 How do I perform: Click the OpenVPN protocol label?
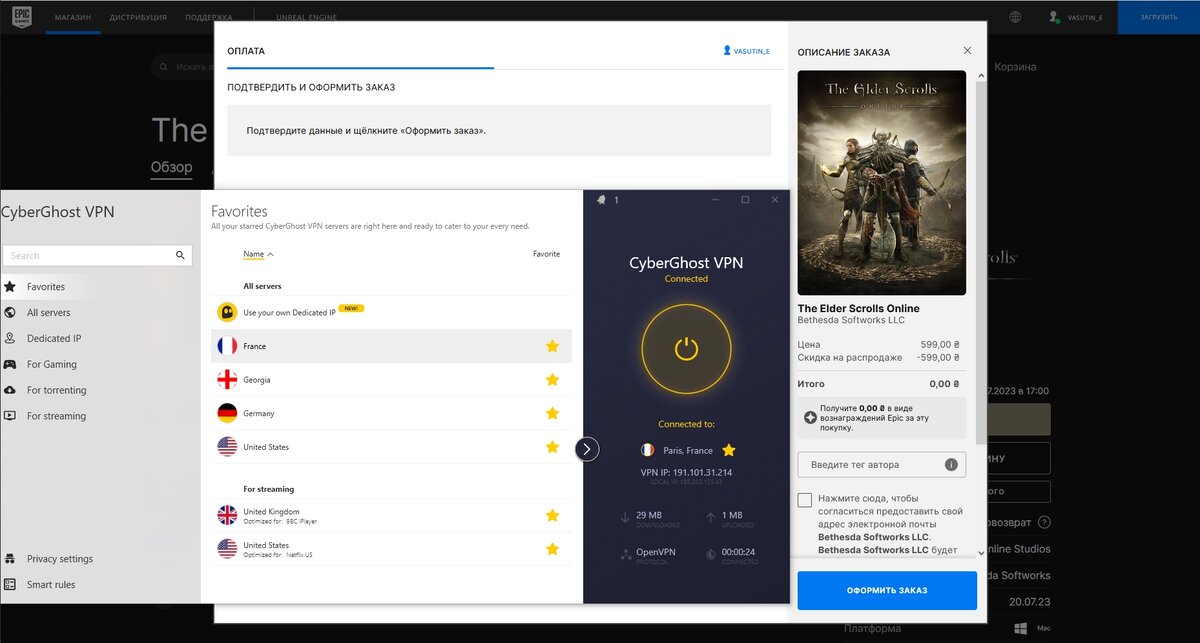point(658,552)
